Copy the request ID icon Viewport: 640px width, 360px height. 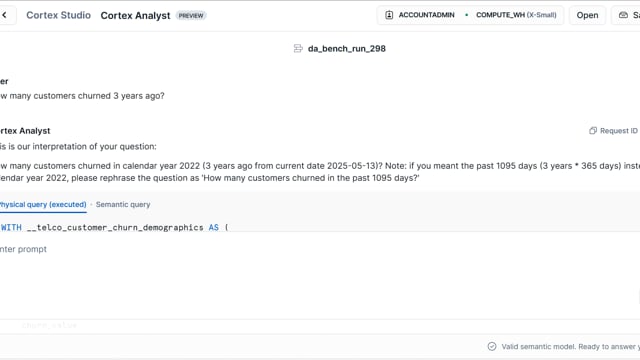point(593,131)
